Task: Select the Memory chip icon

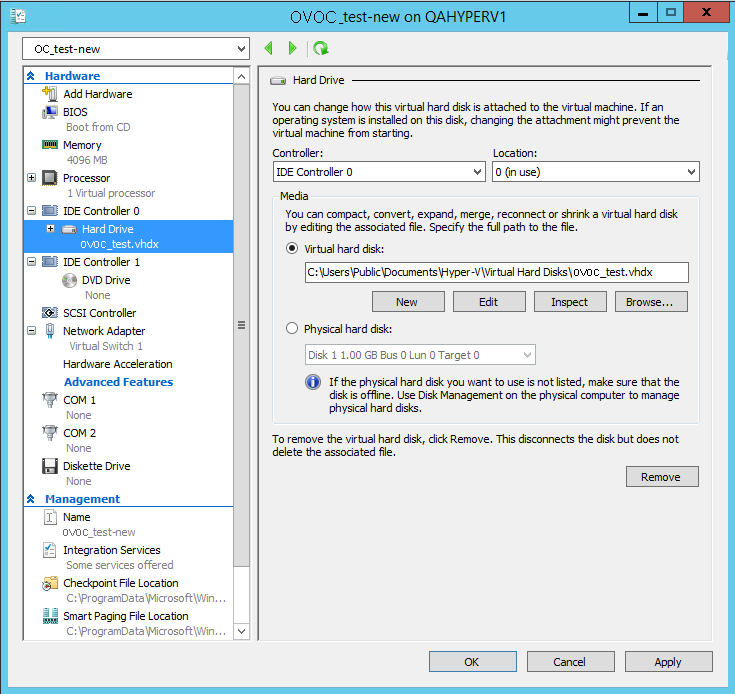Action: click(x=50, y=145)
